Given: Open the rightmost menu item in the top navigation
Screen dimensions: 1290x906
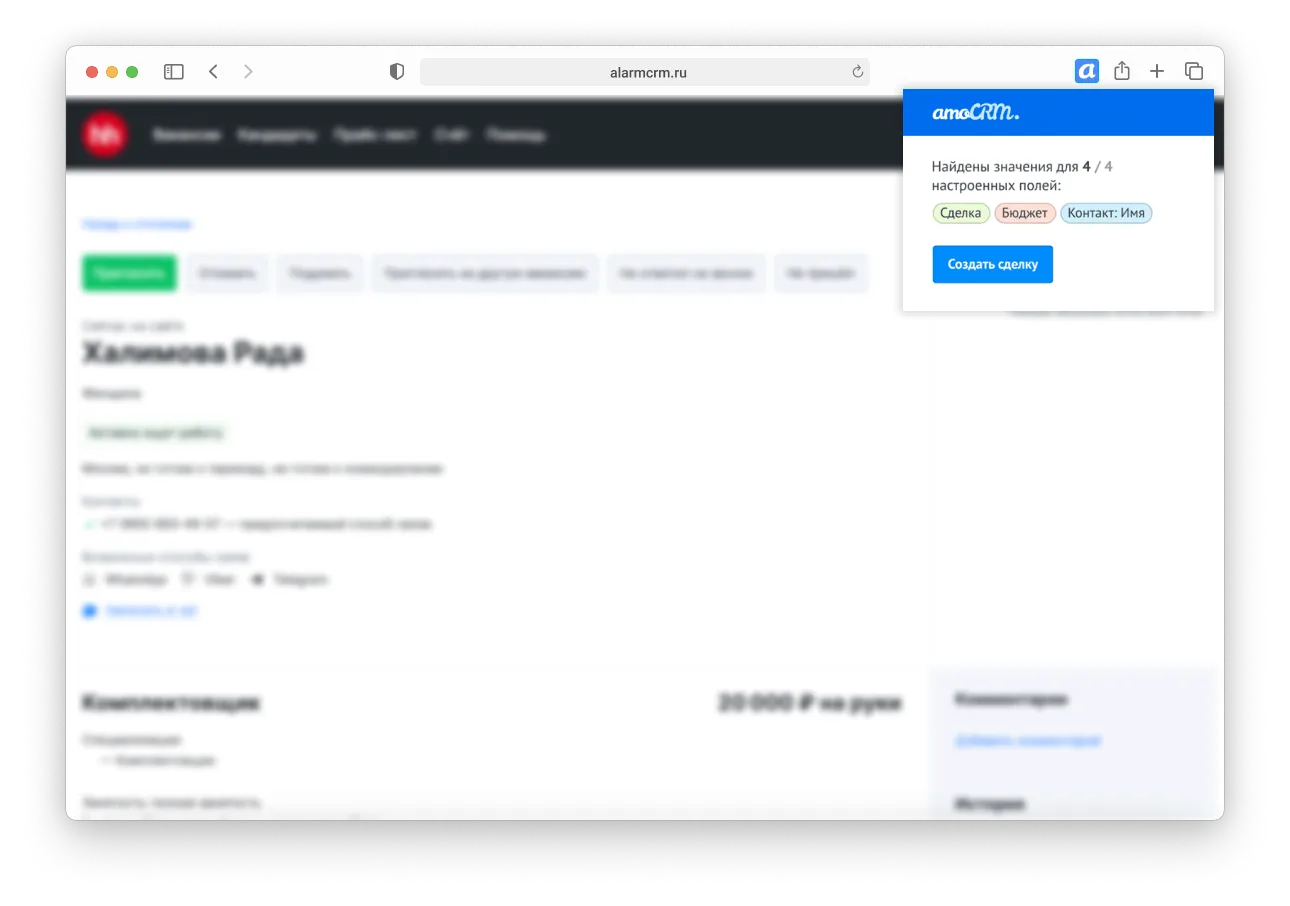Looking at the screenshot, I should pyautogui.click(x=516, y=133).
